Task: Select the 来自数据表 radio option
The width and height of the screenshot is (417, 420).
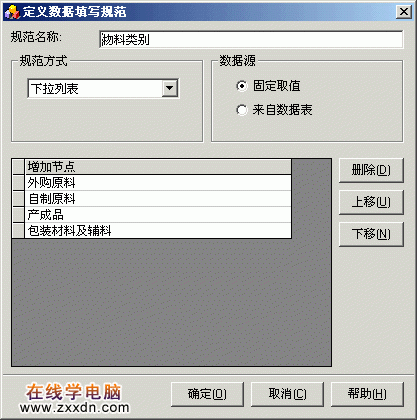Action: tap(242, 110)
